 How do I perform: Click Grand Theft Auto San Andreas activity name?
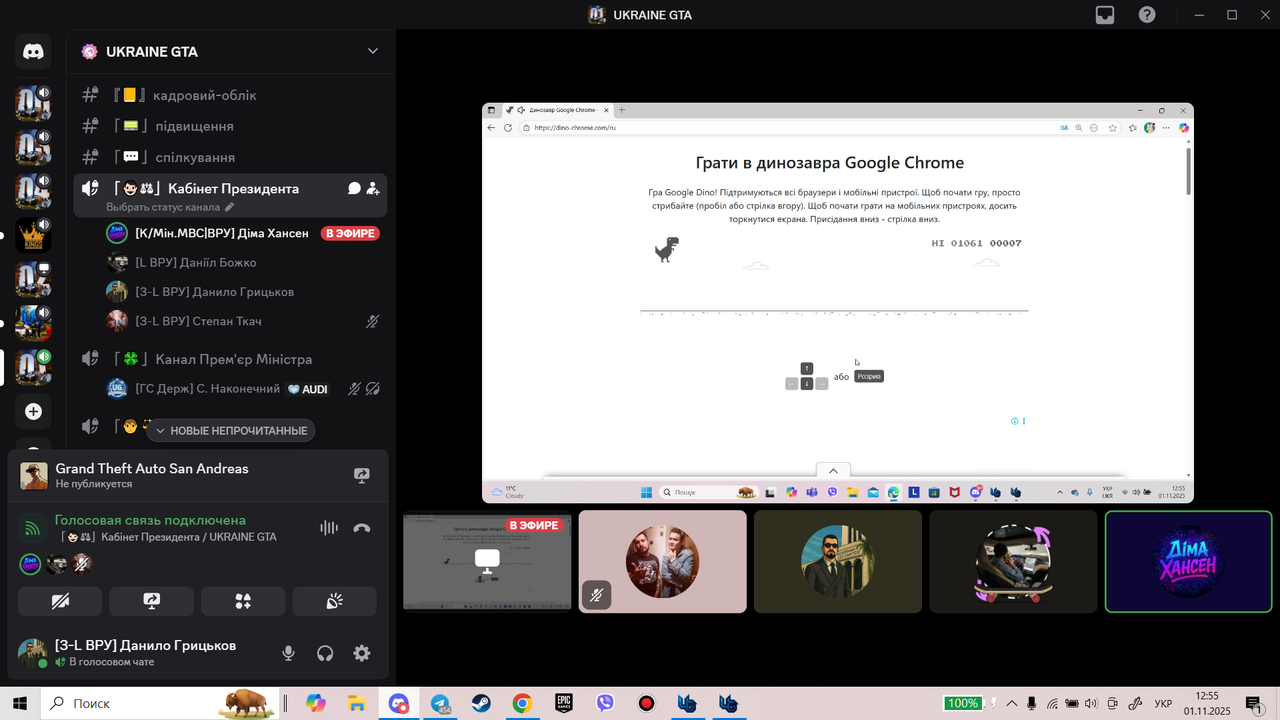pyautogui.click(x=152, y=468)
